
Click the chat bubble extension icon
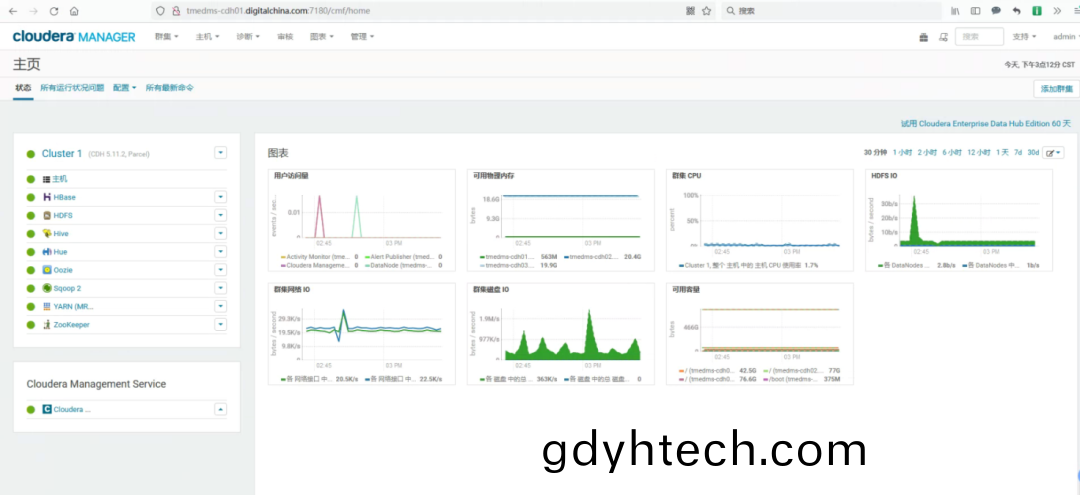tap(996, 11)
